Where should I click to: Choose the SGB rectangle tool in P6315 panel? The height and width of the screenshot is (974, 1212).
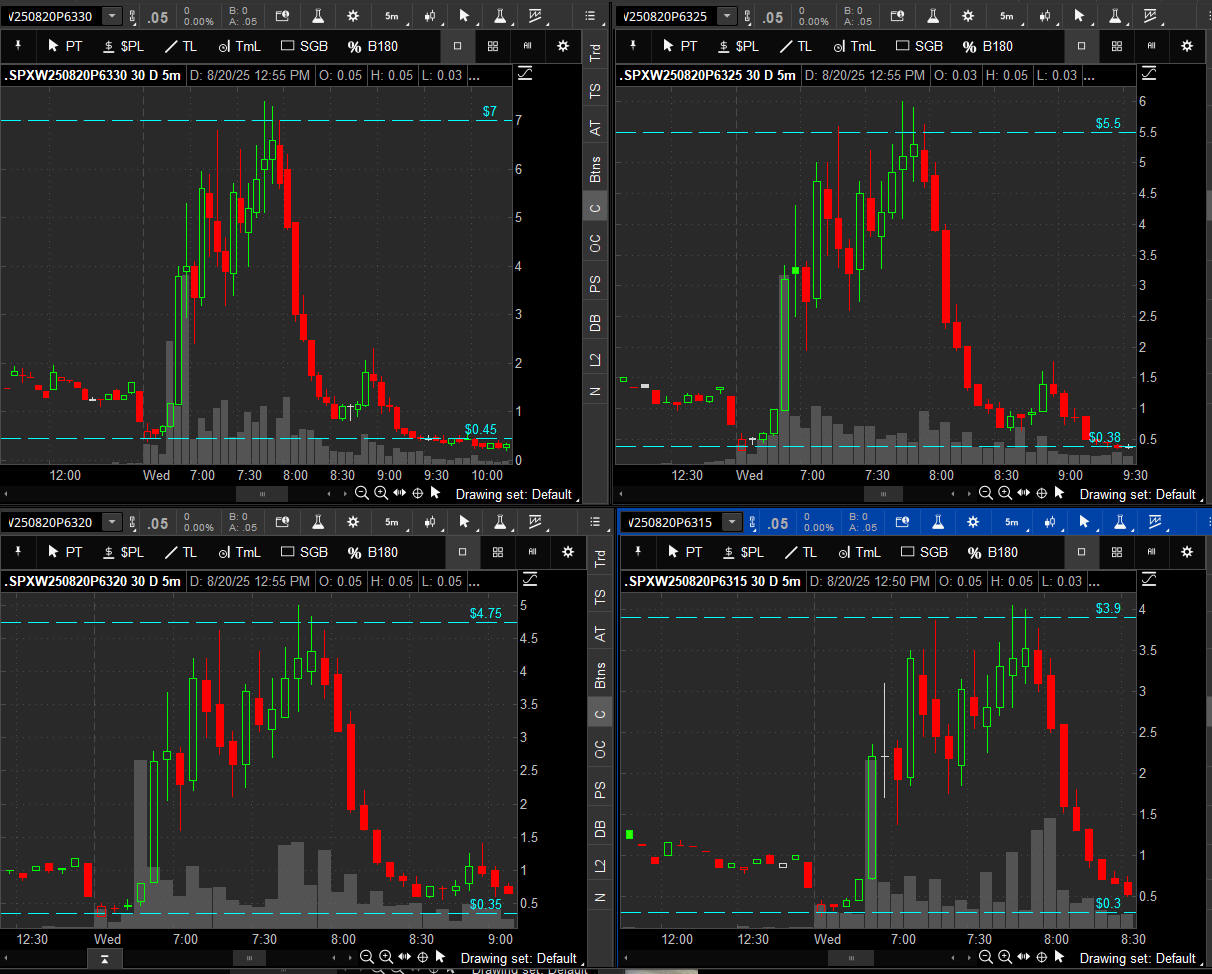(x=923, y=552)
